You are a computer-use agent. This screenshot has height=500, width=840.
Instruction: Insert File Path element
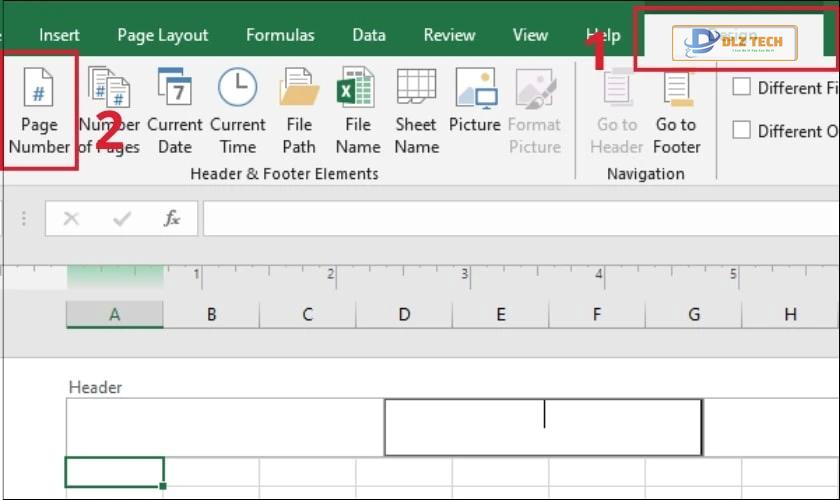299,111
